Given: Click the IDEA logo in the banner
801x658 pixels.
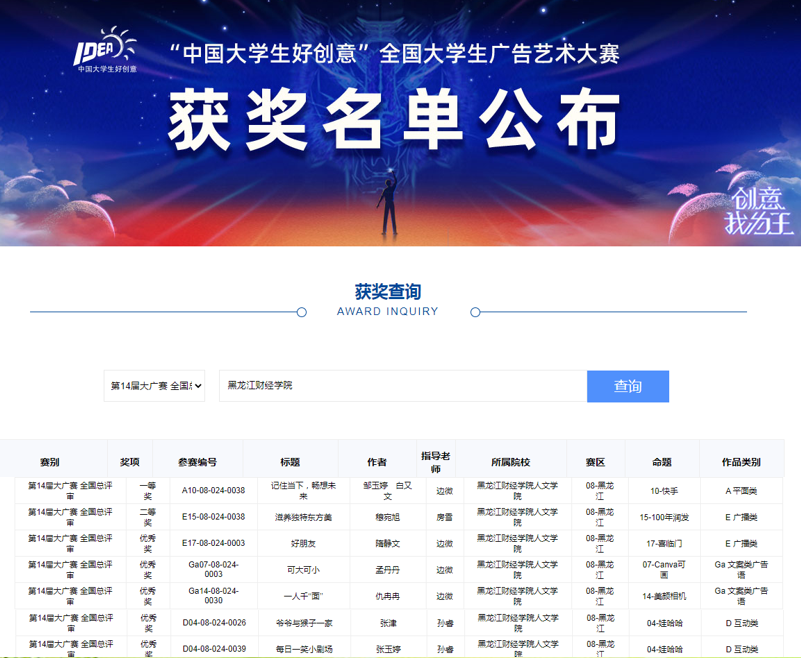Looking at the screenshot, I should click(105, 52).
